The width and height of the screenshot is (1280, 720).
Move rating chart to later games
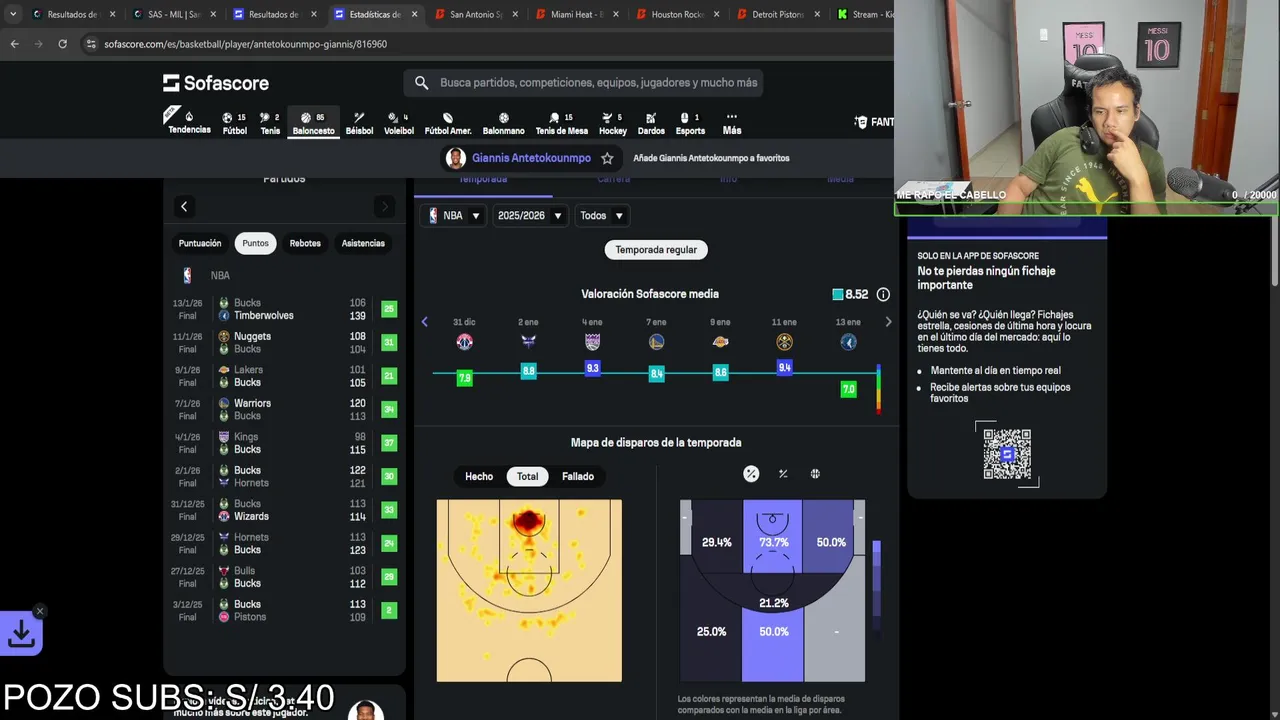coord(888,322)
